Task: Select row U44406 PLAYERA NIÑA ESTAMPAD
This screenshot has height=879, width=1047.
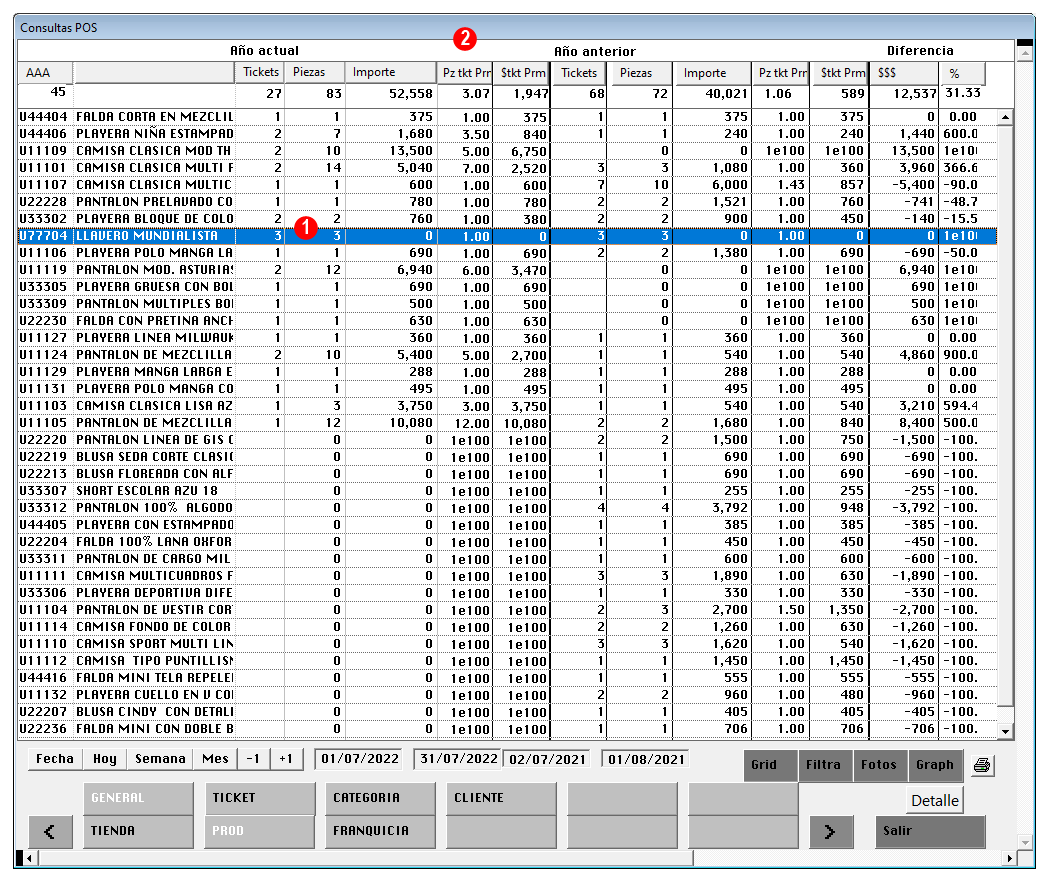Action: 507,134
